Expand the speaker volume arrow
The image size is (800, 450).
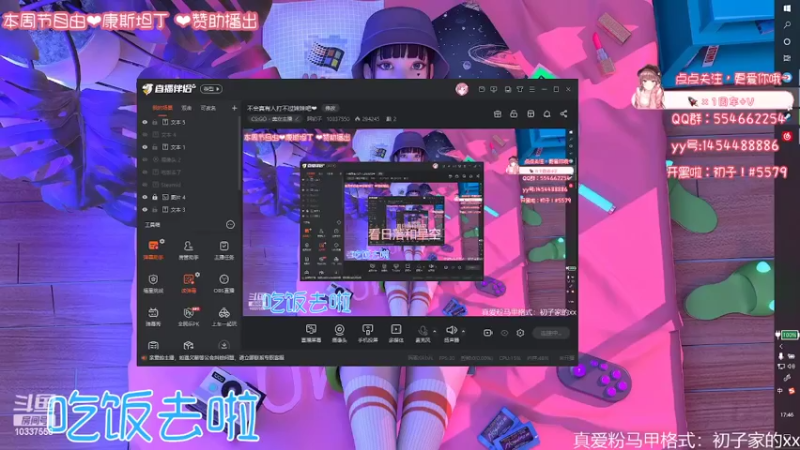coord(463,331)
